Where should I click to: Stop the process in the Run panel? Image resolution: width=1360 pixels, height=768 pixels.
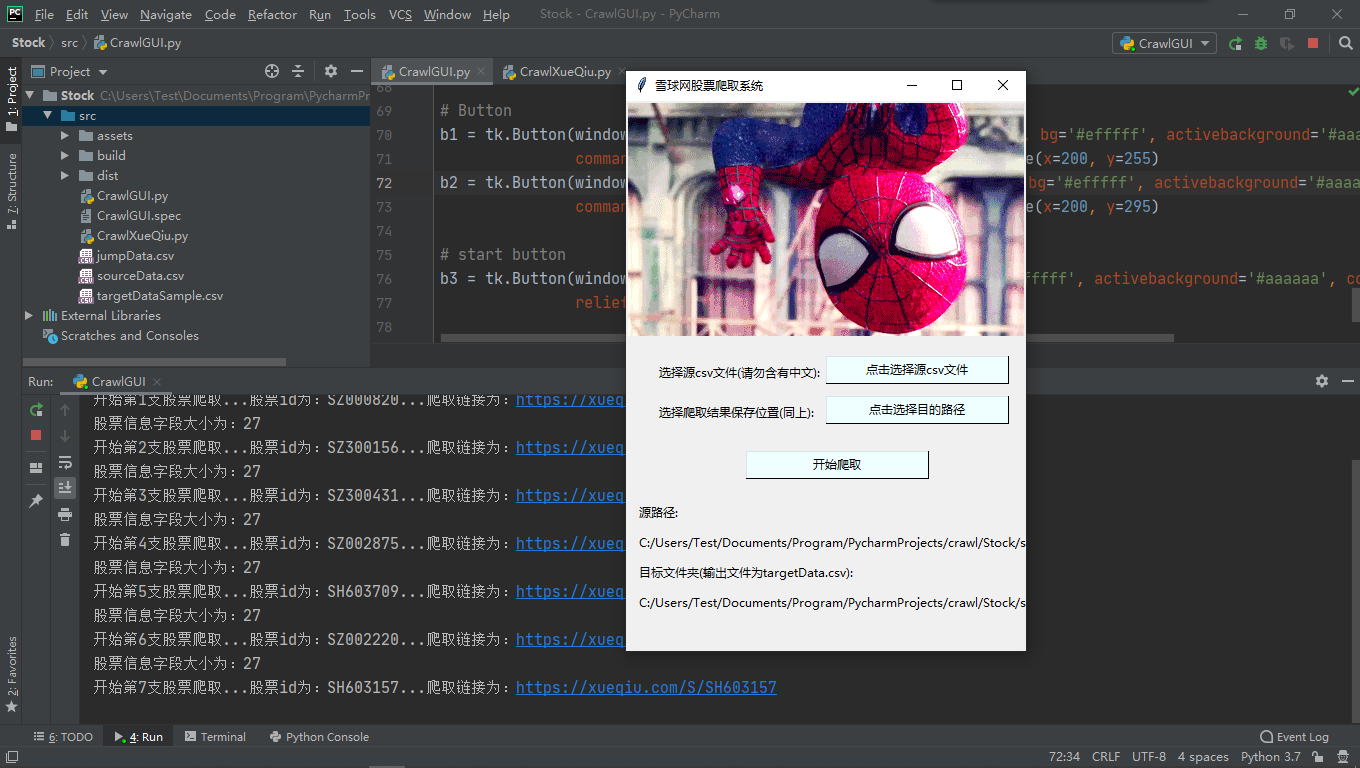(x=36, y=435)
